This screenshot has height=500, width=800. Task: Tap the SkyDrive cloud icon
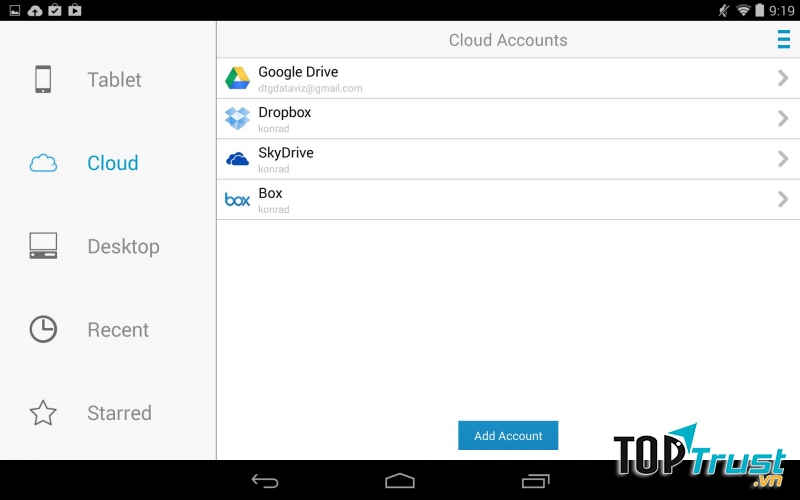pyautogui.click(x=237, y=159)
